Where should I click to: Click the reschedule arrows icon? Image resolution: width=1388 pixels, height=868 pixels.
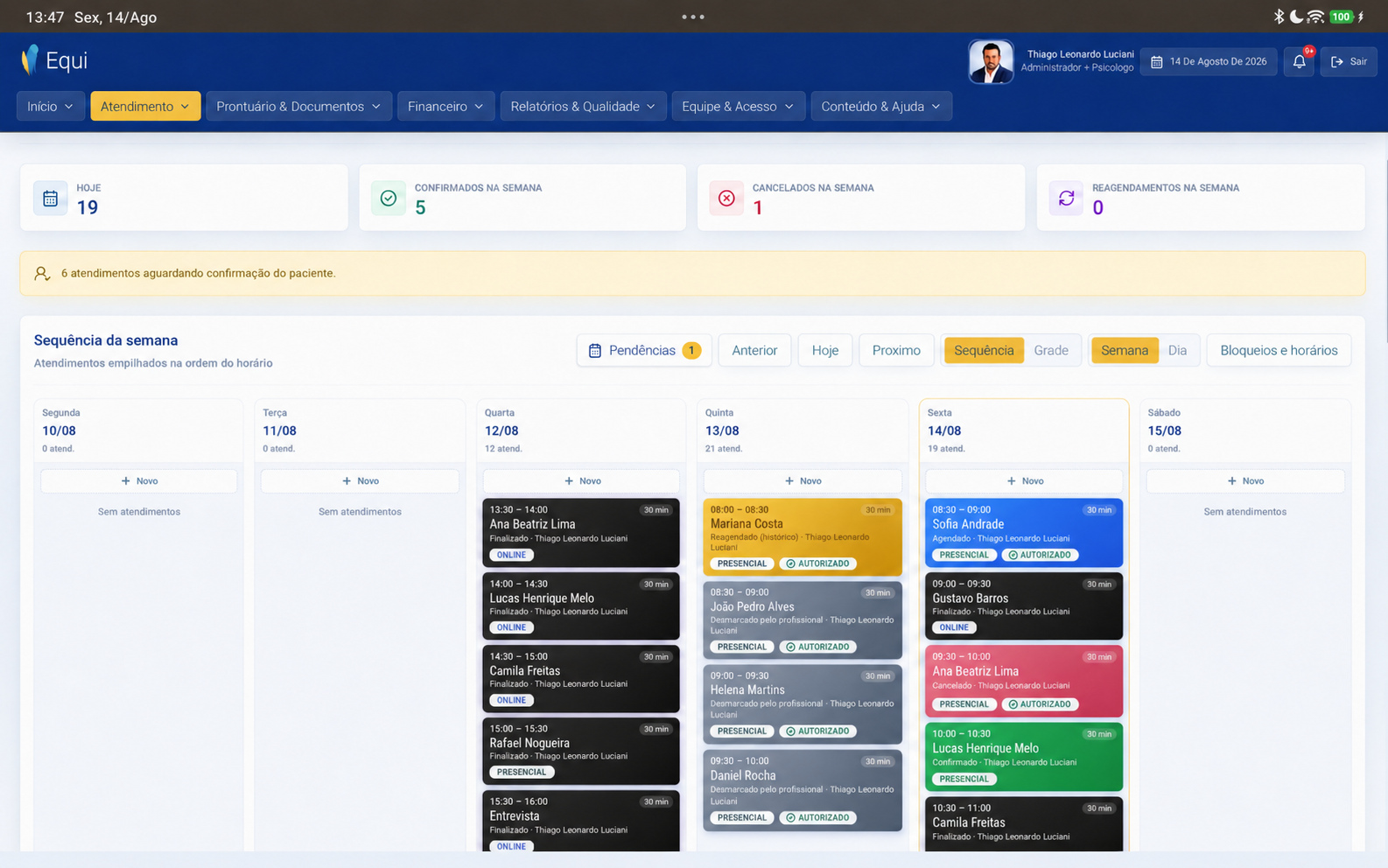(x=1066, y=198)
